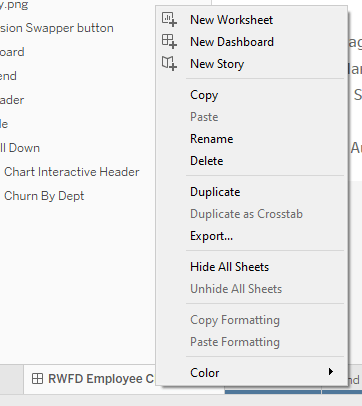Hide All Sheets from menu
The height and width of the screenshot is (406, 362).
[251, 267]
